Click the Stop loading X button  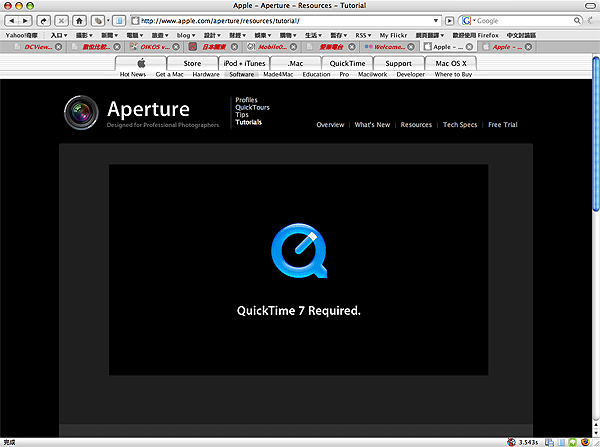coord(62,21)
